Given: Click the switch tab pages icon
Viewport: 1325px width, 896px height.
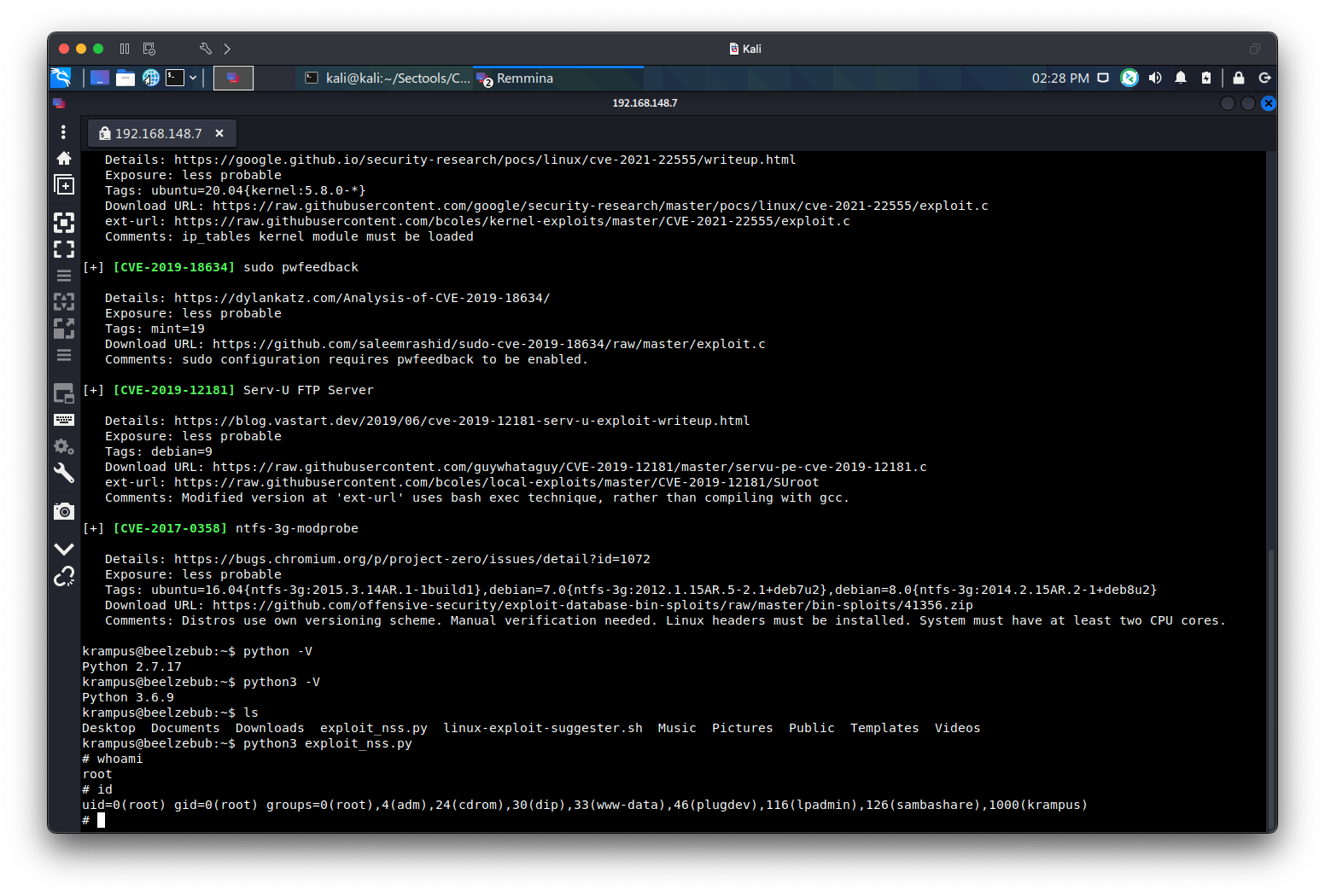Looking at the screenshot, I should (x=64, y=393).
